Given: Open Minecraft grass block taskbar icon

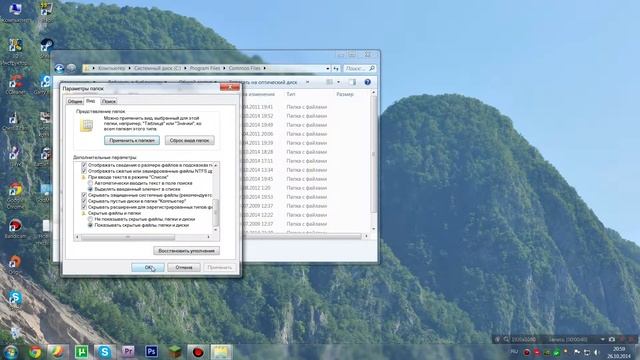Looking at the screenshot, I should click(175, 351).
